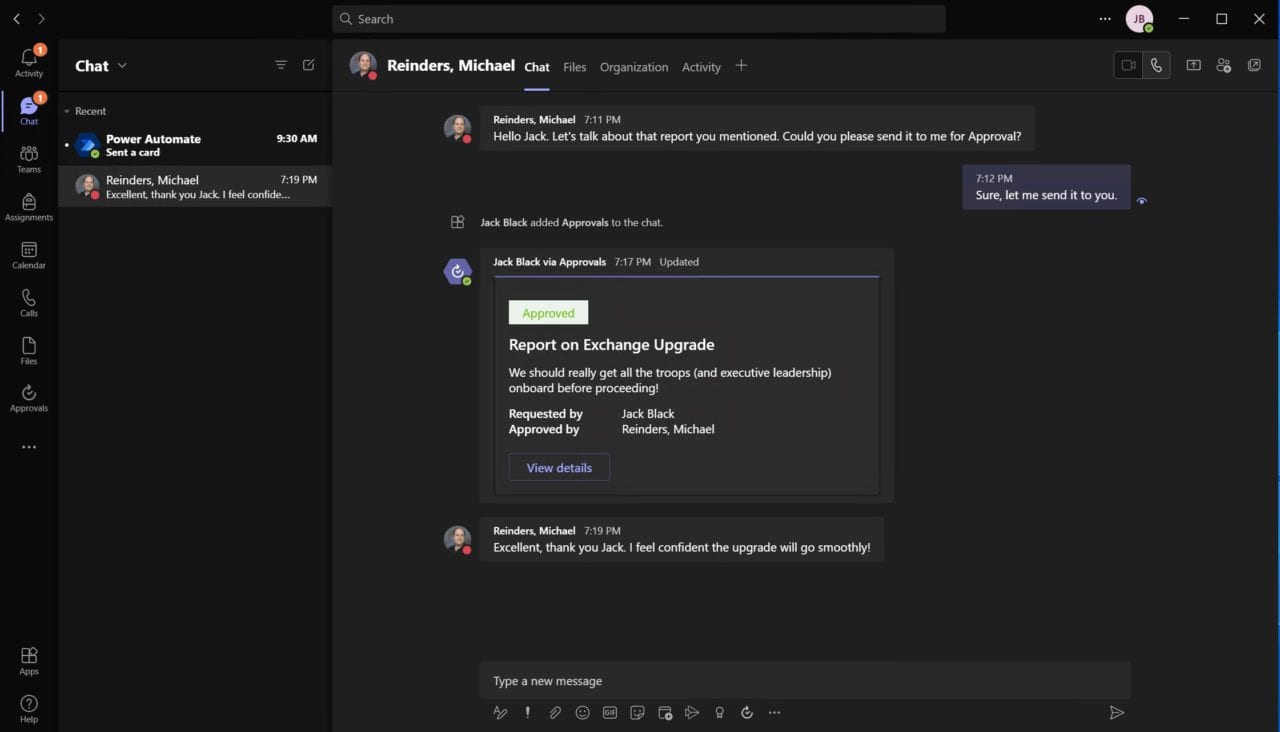Insert a GIF

(610, 713)
